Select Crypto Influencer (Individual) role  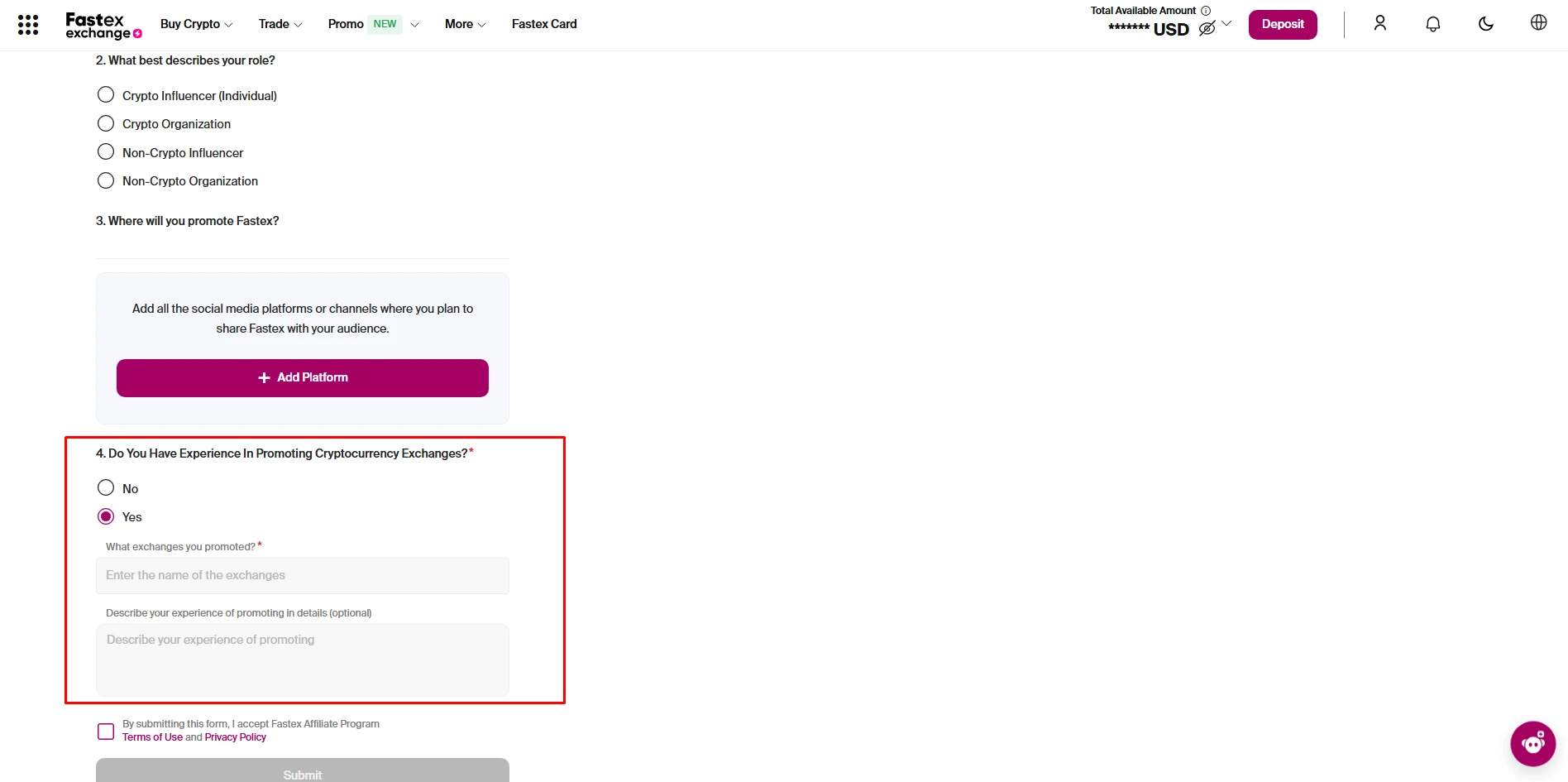106,95
